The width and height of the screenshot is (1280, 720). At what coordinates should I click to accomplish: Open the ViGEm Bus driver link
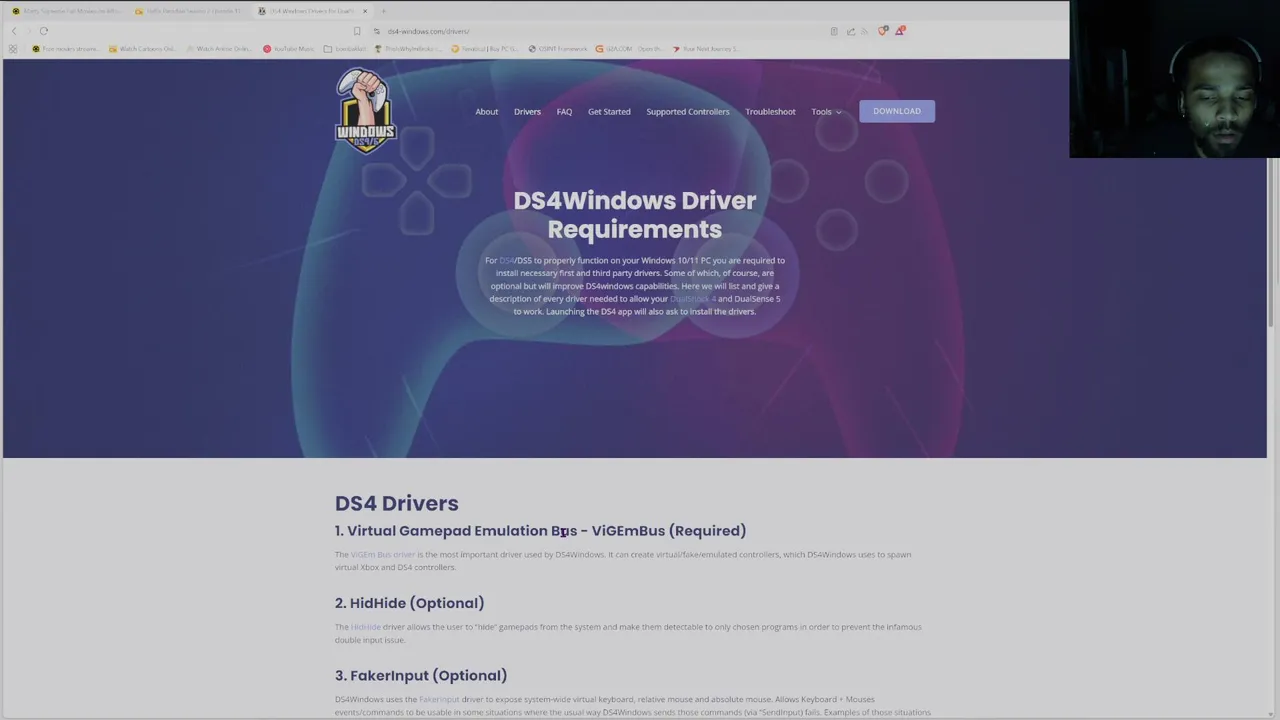click(382, 554)
